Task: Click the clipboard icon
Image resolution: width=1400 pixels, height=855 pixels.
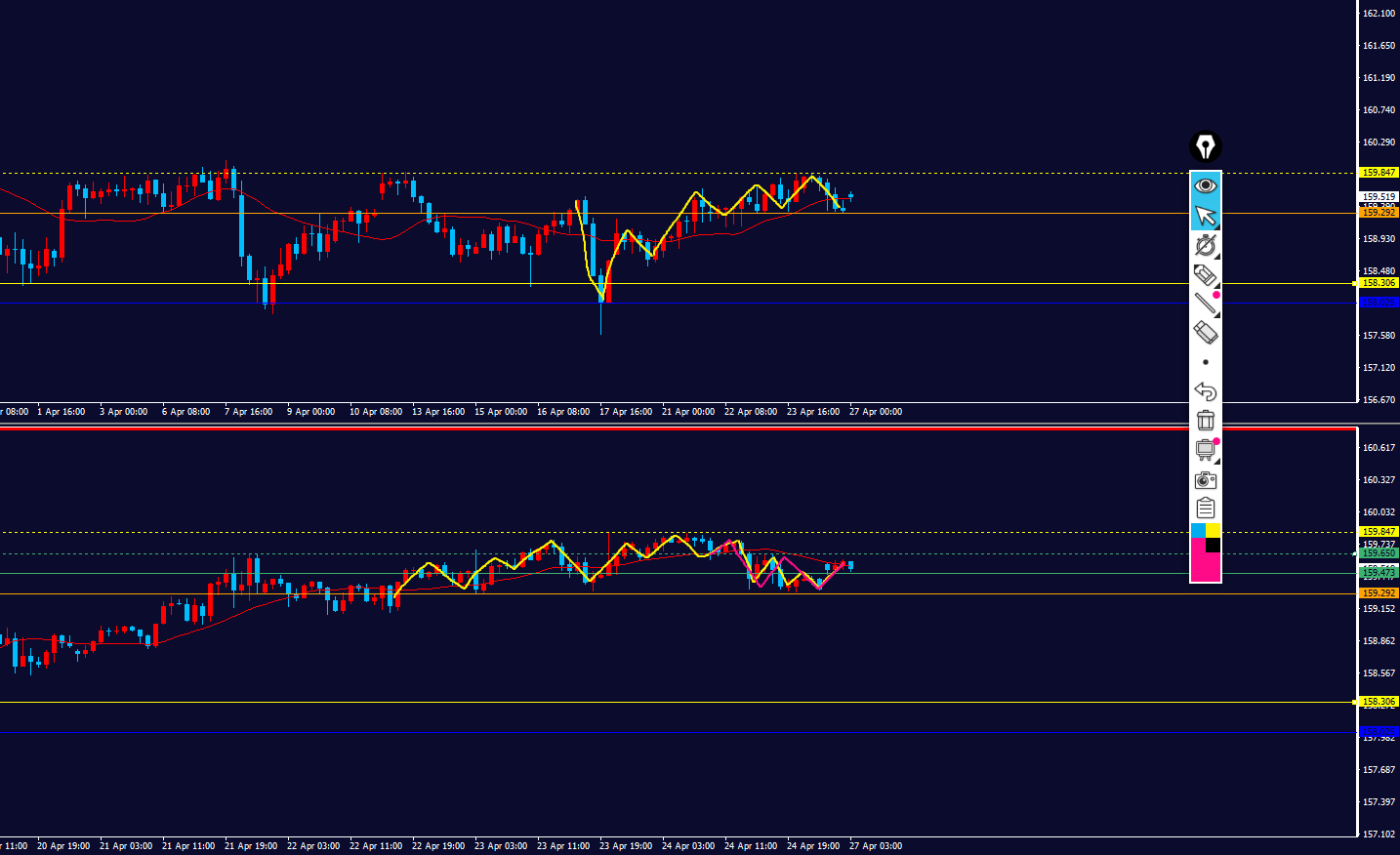Action: (1205, 509)
